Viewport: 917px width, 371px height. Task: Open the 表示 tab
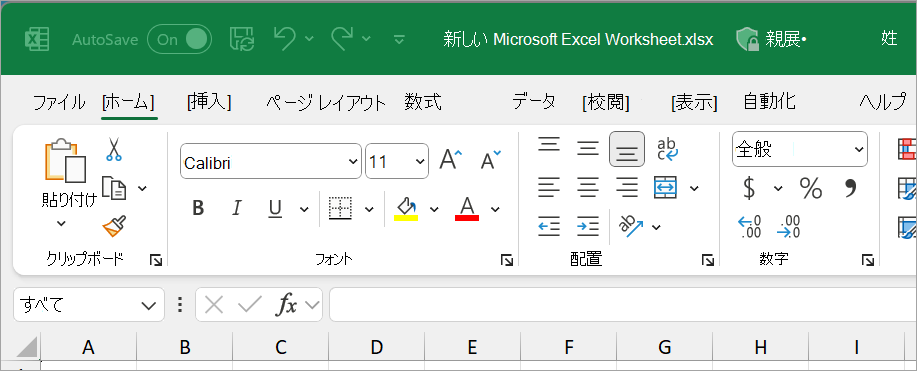(694, 102)
